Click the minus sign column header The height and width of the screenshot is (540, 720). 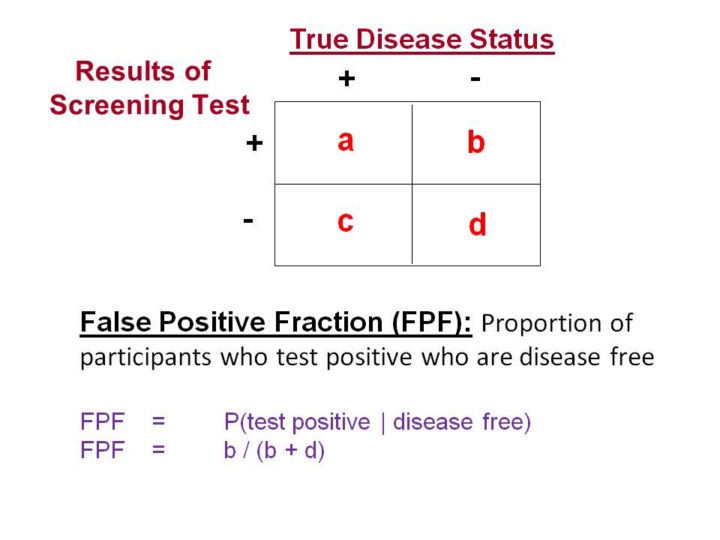point(474,78)
